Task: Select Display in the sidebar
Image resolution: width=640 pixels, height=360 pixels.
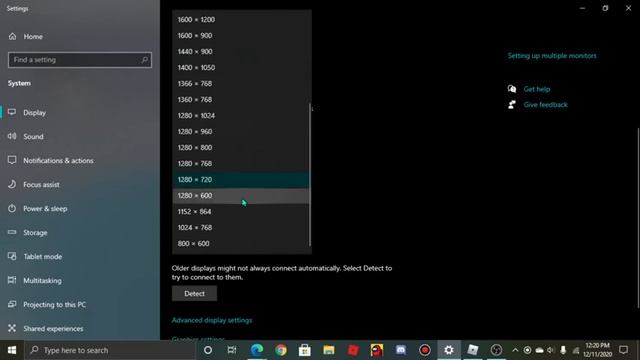Action: 34,113
